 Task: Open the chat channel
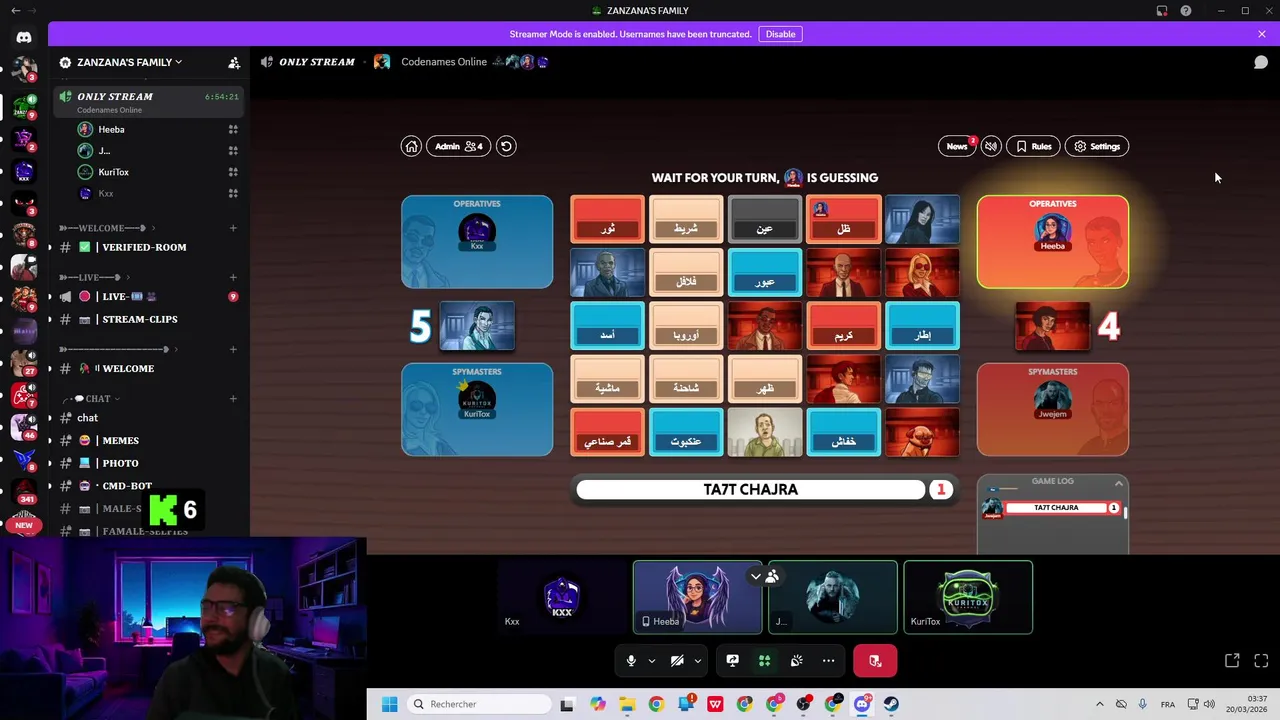click(150, 417)
